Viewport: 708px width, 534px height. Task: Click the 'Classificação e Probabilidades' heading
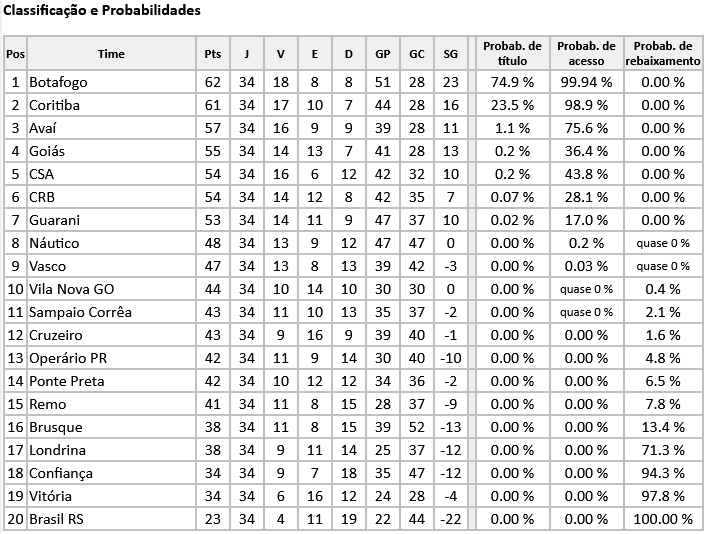(x=102, y=11)
